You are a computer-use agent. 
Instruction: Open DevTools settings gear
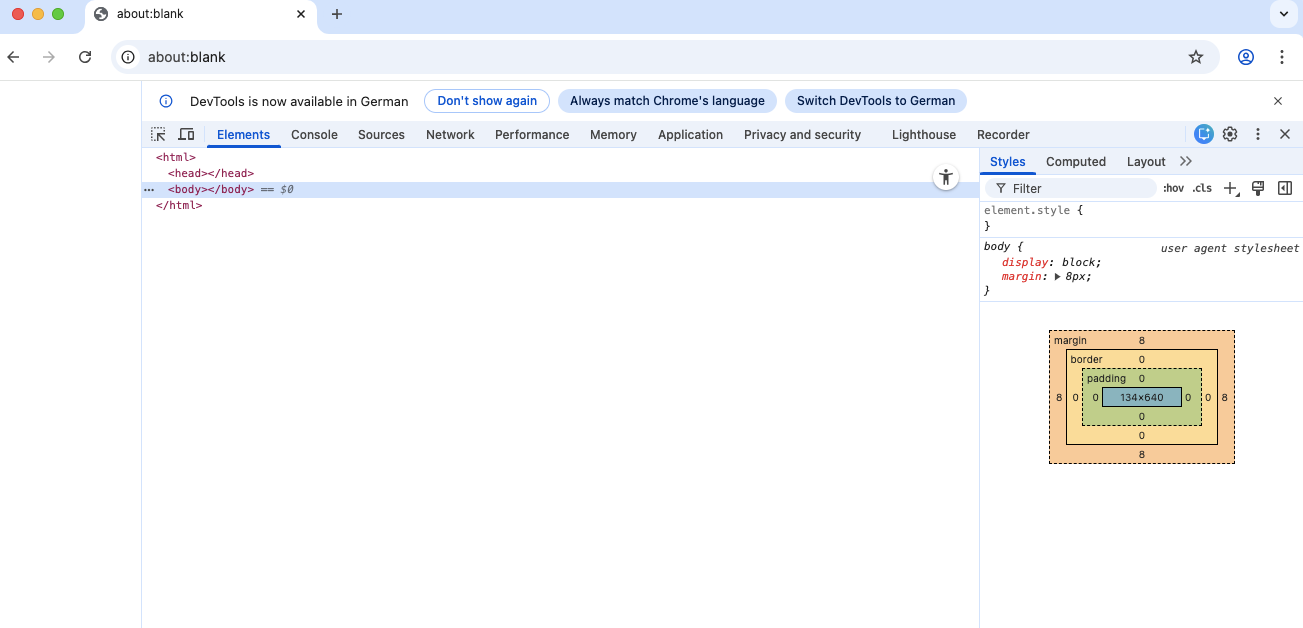click(1230, 134)
